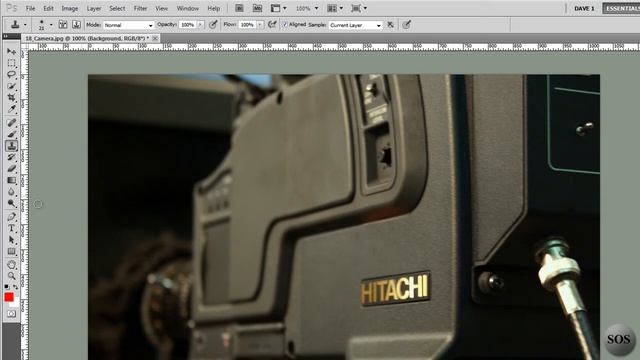The width and height of the screenshot is (640, 360).
Task: Open the View menu
Action: tap(162, 8)
